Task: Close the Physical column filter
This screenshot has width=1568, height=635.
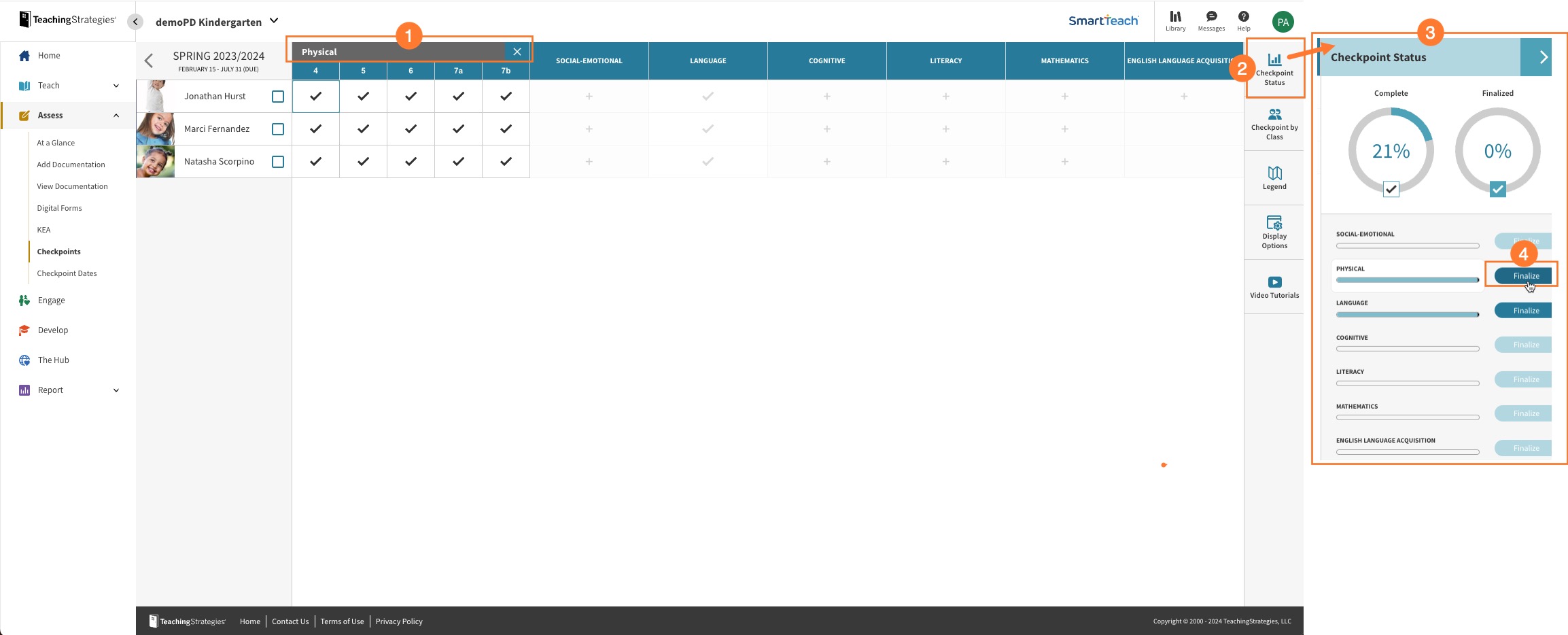Action: [x=518, y=51]
